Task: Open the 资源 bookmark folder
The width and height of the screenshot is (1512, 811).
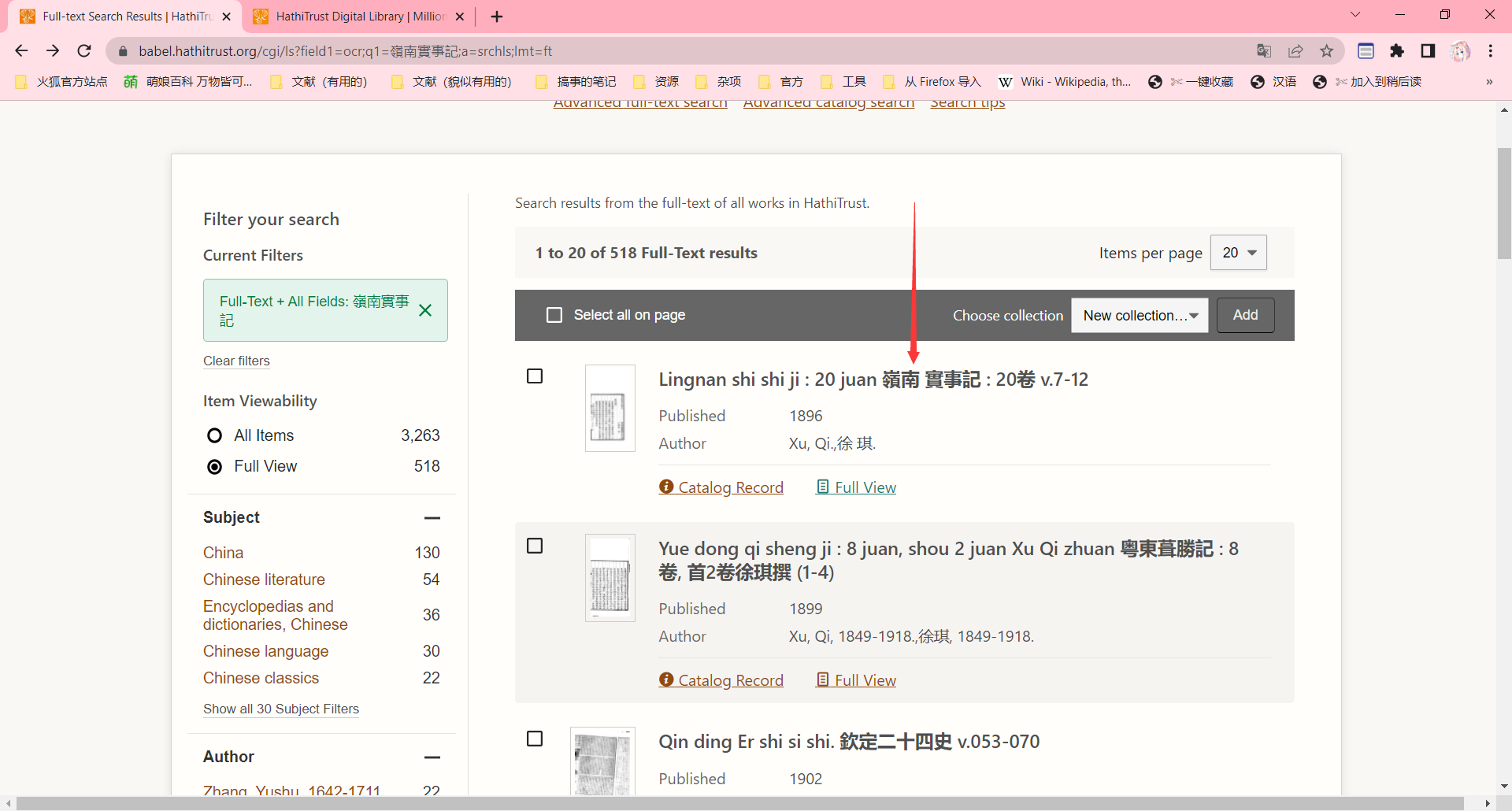Action: 656,82
